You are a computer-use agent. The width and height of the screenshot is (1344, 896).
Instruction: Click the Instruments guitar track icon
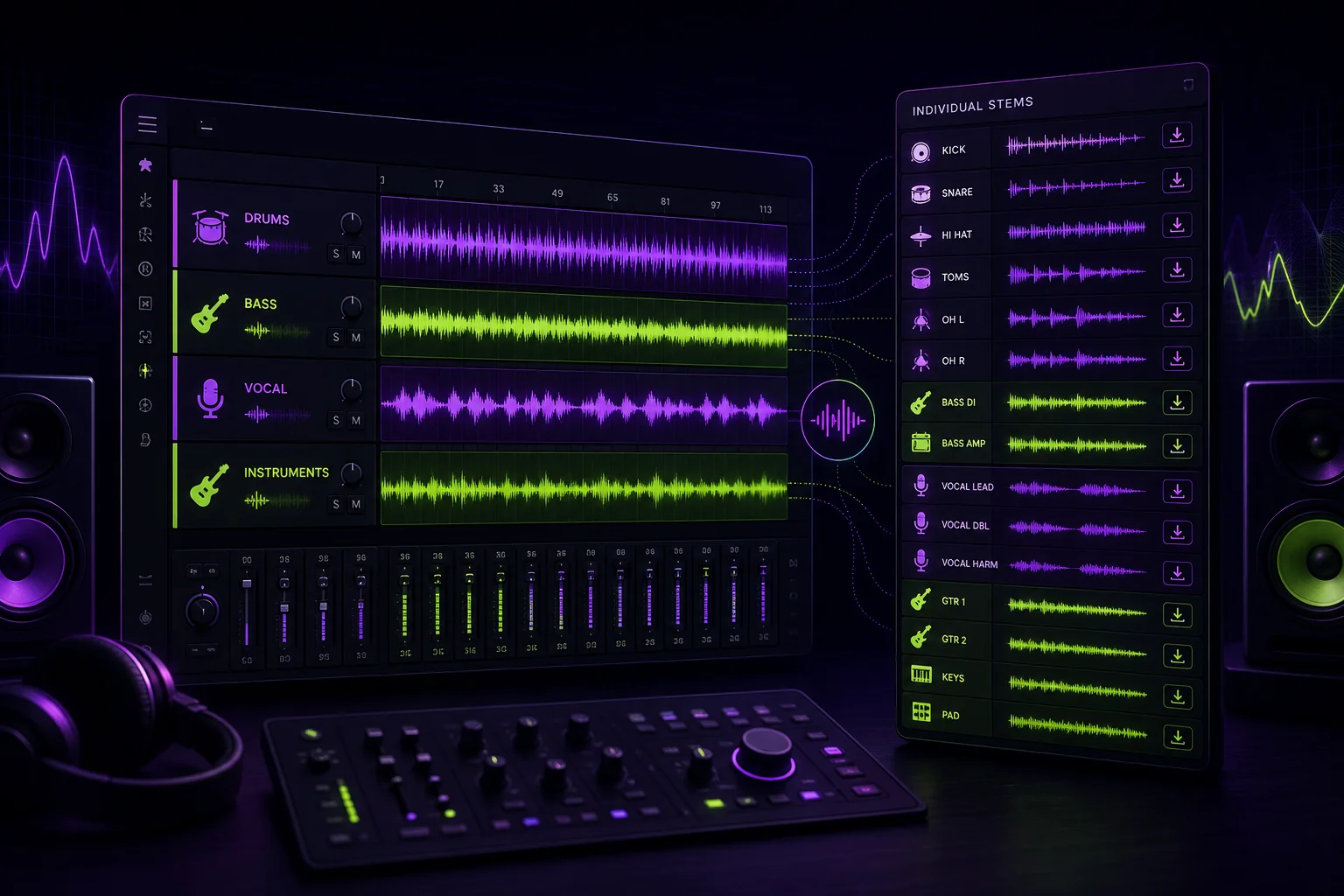pos(210,484)
